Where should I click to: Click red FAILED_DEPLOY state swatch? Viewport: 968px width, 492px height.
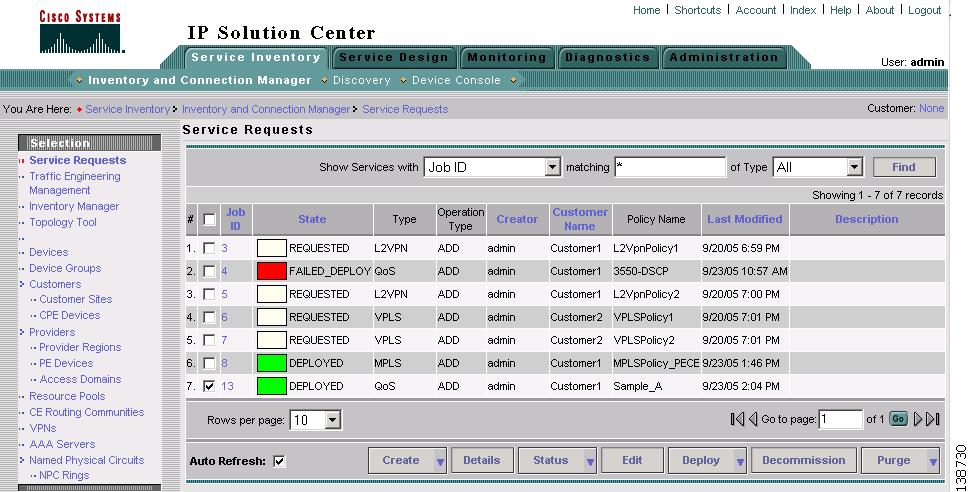(x=272, y=271)
